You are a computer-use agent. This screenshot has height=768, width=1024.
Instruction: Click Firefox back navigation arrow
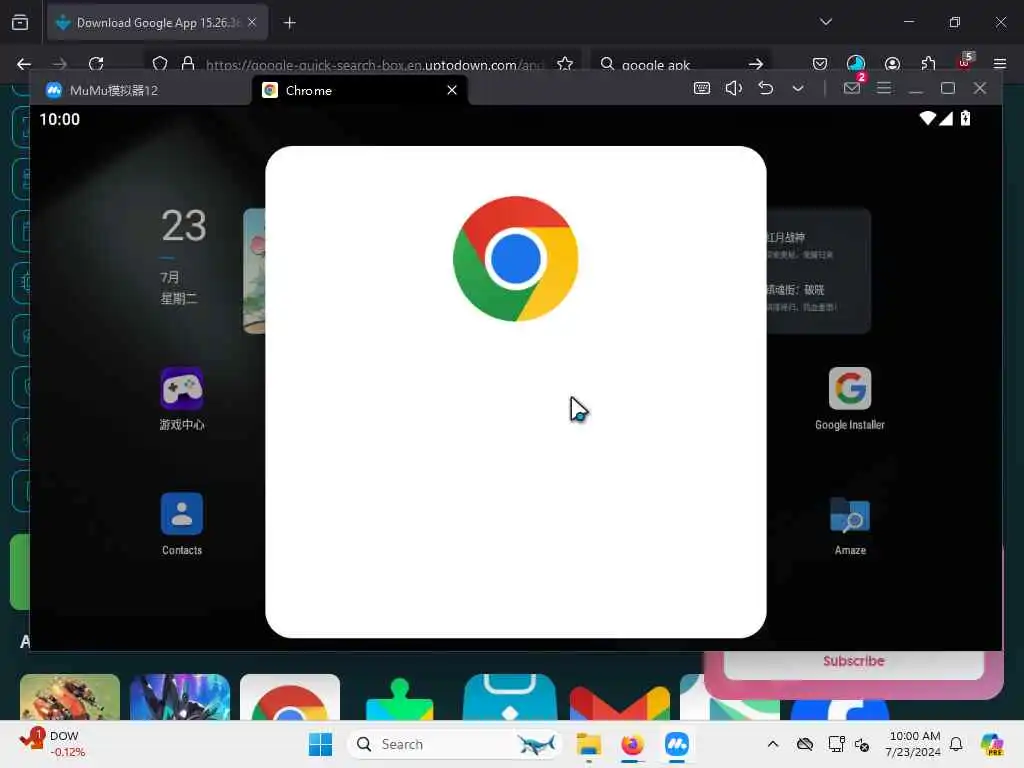coord(24,64)
